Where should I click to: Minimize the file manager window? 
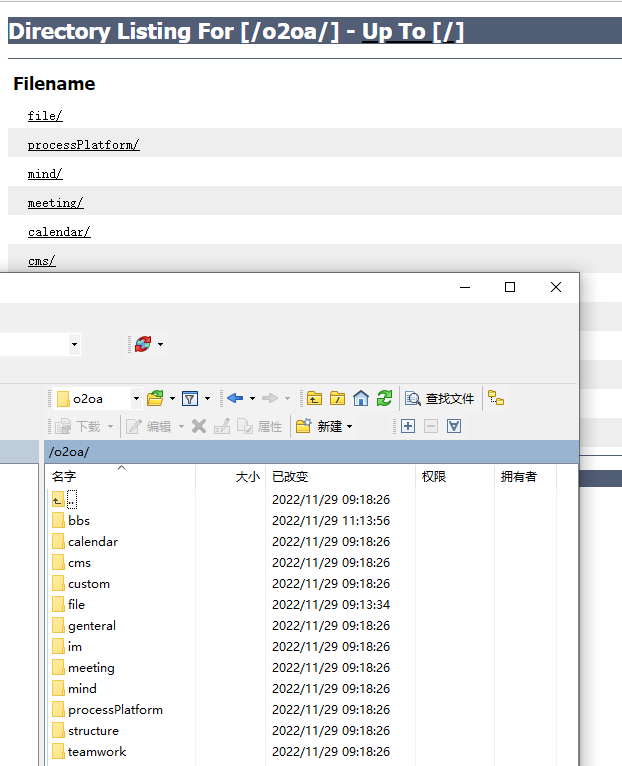click(465, 287)
